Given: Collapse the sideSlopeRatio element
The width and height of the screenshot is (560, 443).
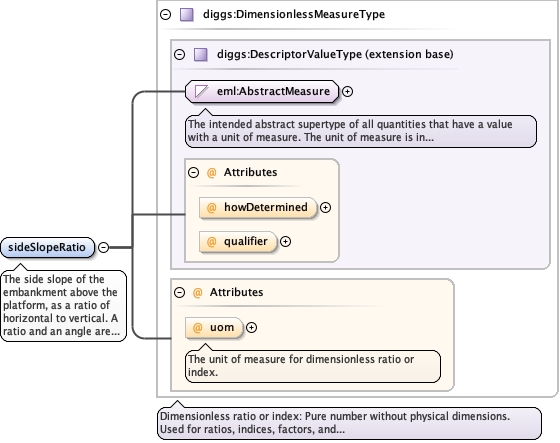Looking at the screenshot, I should 103,247.
